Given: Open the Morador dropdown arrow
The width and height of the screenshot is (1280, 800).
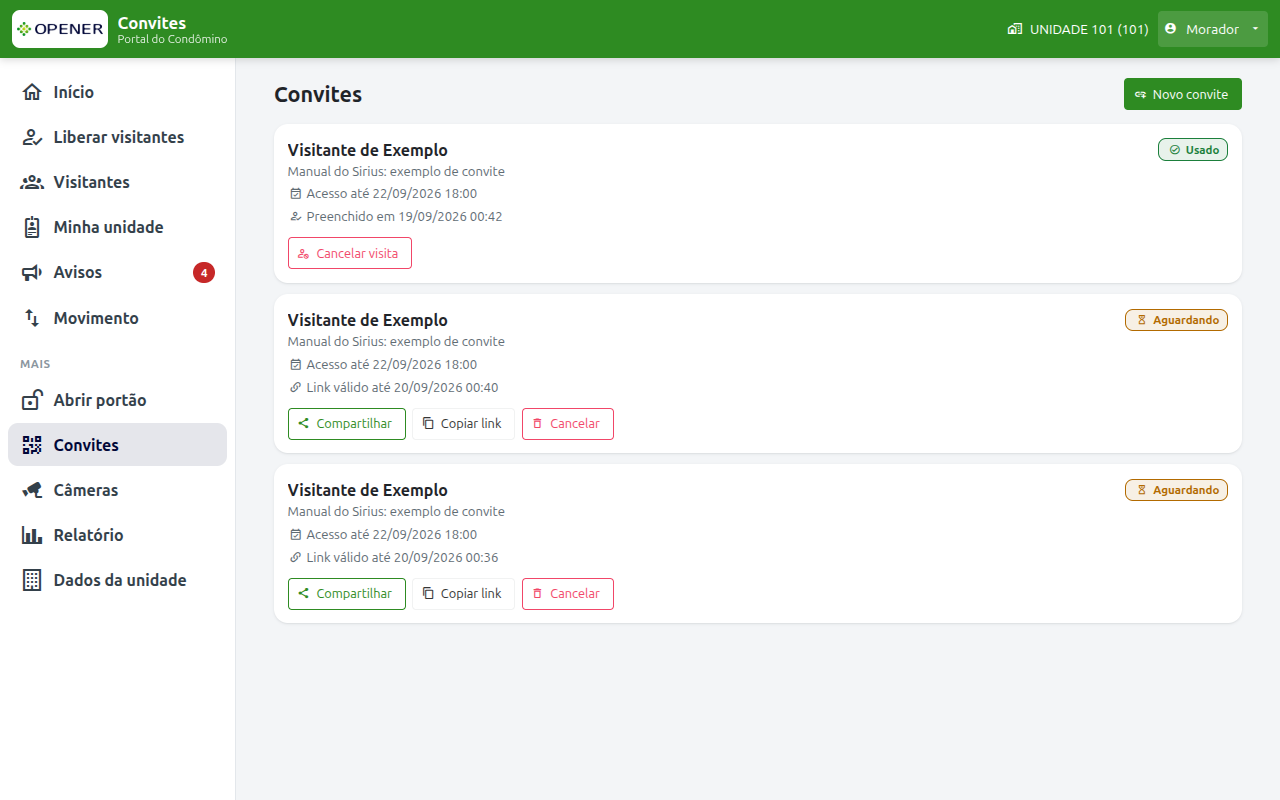Looking at the screenshot, I should [1254, 29].
